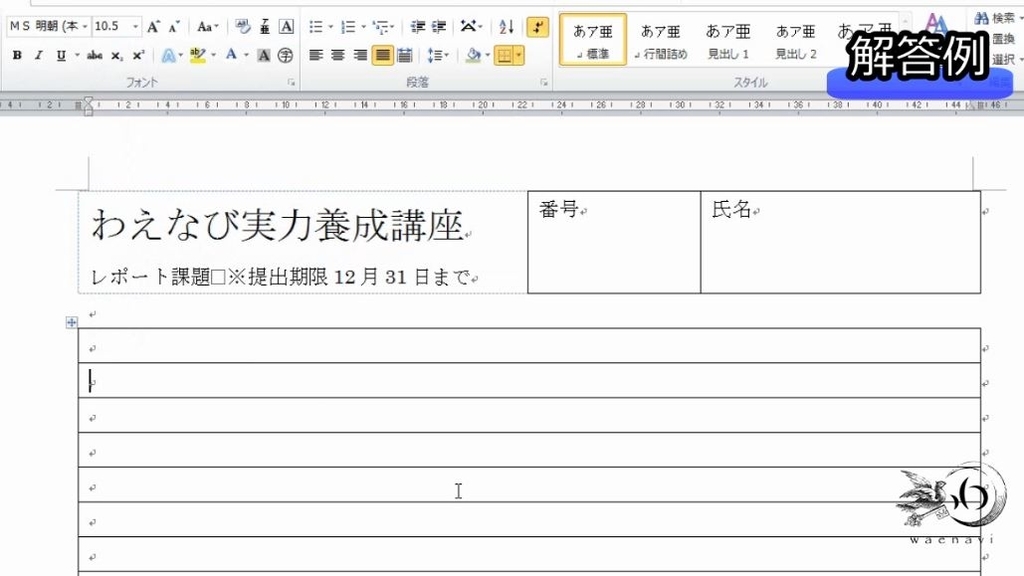Click the table move handle to select table
The height and width of the screenshot is (576, 1024).
(71, 322)
